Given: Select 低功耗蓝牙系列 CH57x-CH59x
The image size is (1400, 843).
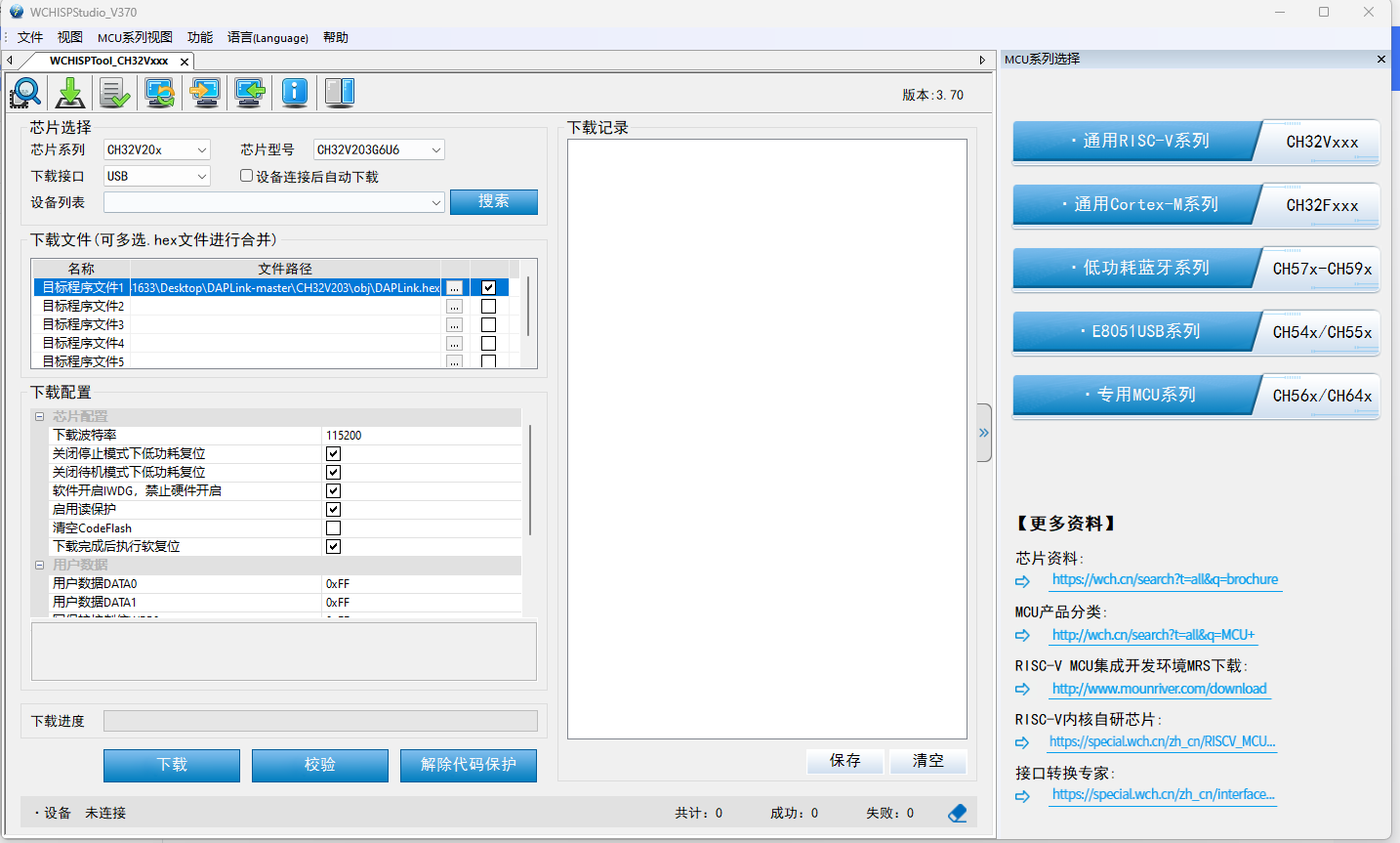Looking at the screenshot, I should (1196, 269).
